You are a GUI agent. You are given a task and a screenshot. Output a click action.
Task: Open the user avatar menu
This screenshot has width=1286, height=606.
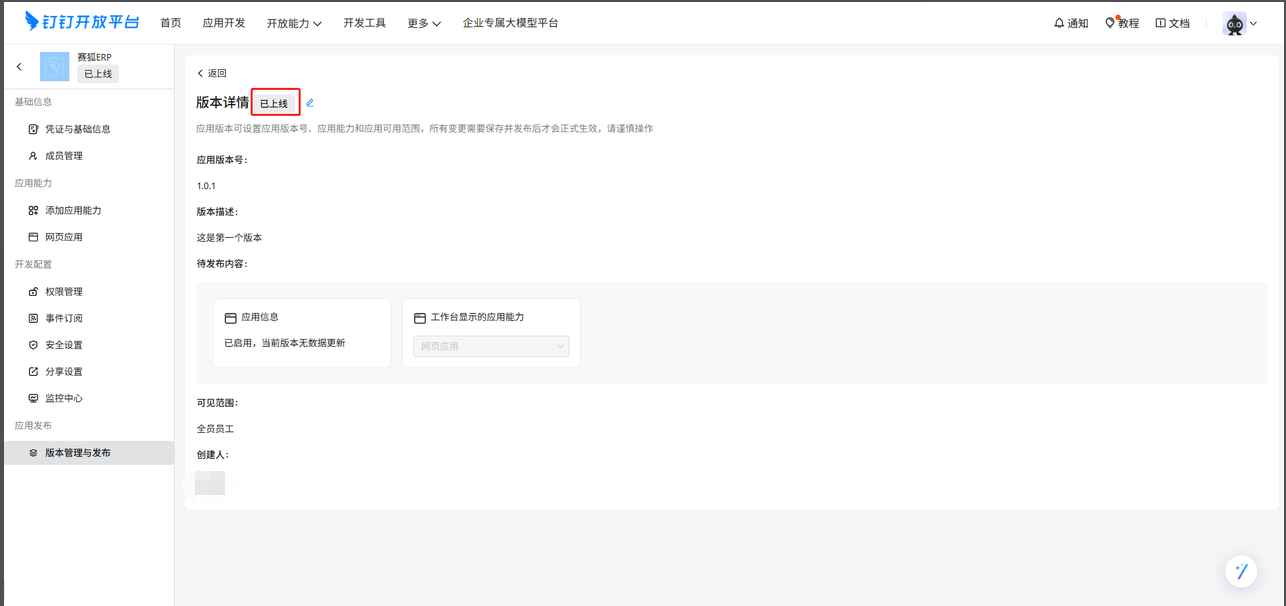click(1235, 23)
